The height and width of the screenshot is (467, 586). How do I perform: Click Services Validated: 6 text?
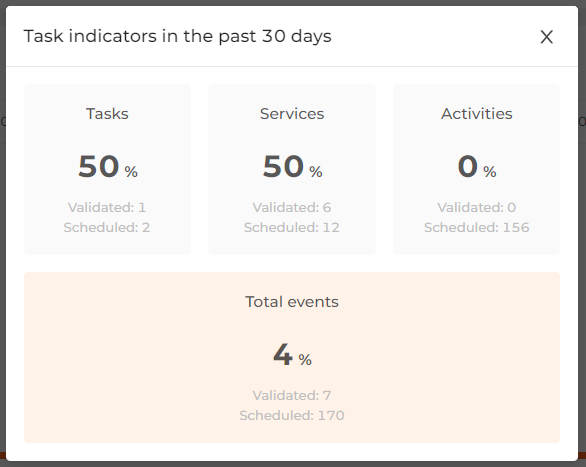[x=292, y=207]
